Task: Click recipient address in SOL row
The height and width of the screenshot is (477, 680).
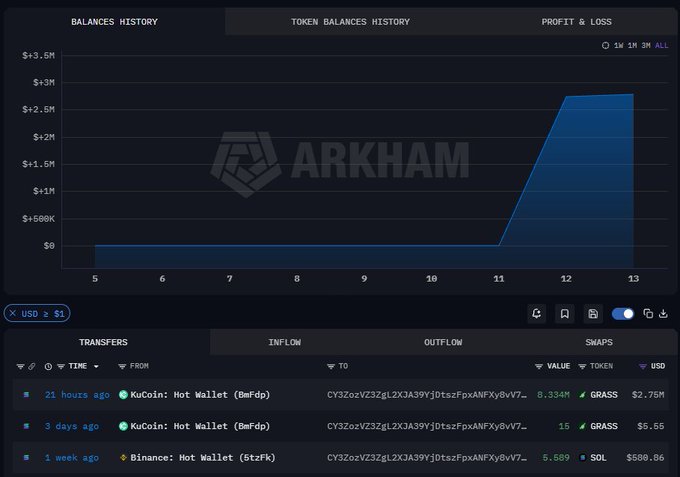Action: click(427, 457)
